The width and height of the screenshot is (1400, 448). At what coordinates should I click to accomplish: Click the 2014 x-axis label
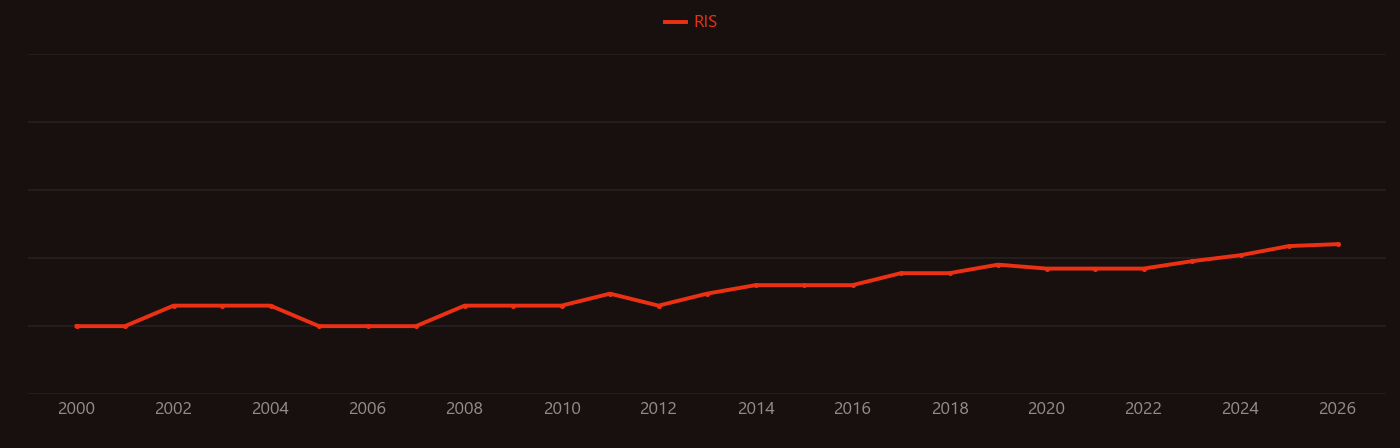(x=756, y=409)
